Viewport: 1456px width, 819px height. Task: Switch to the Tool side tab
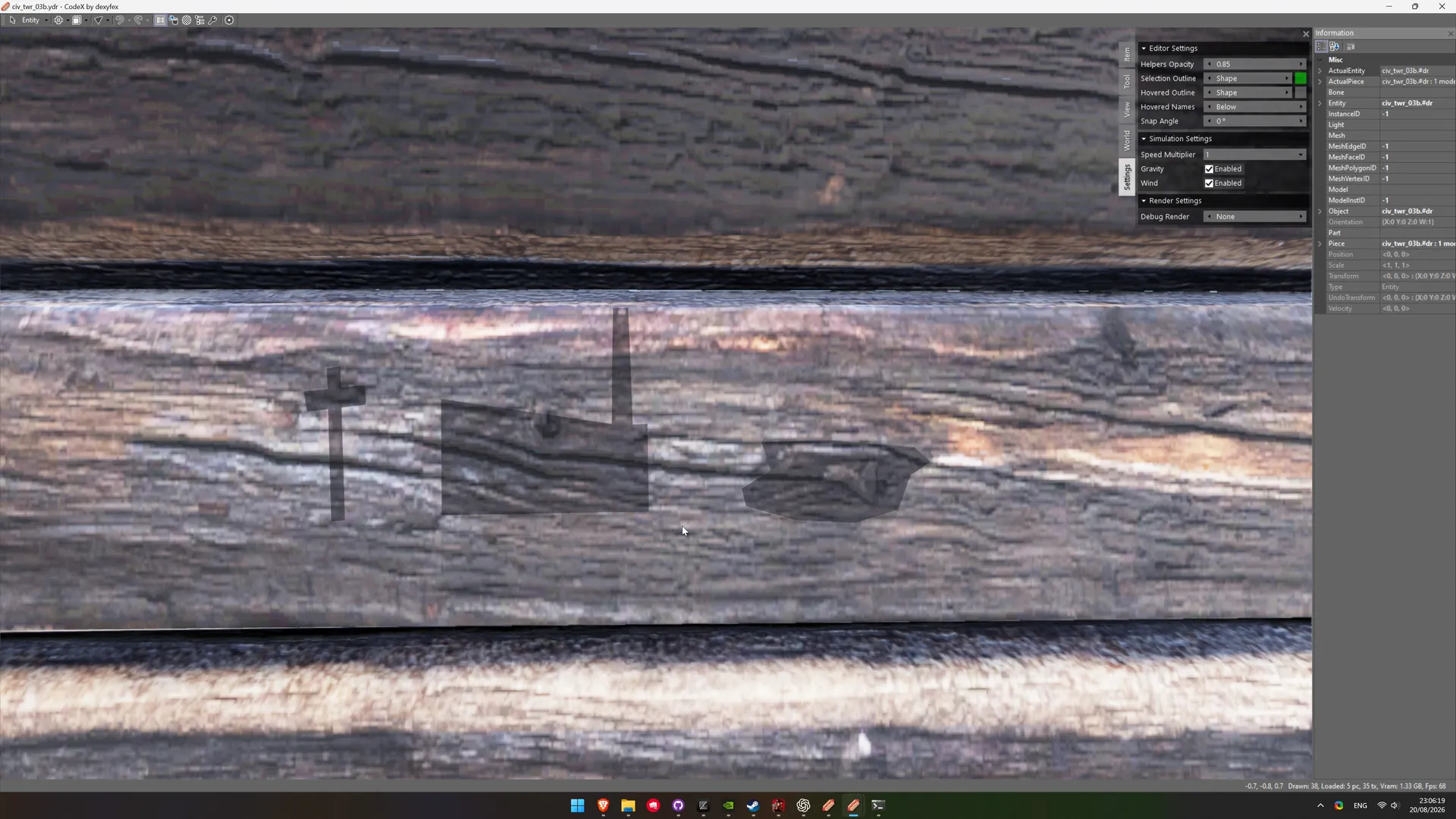click(1127, 81)
